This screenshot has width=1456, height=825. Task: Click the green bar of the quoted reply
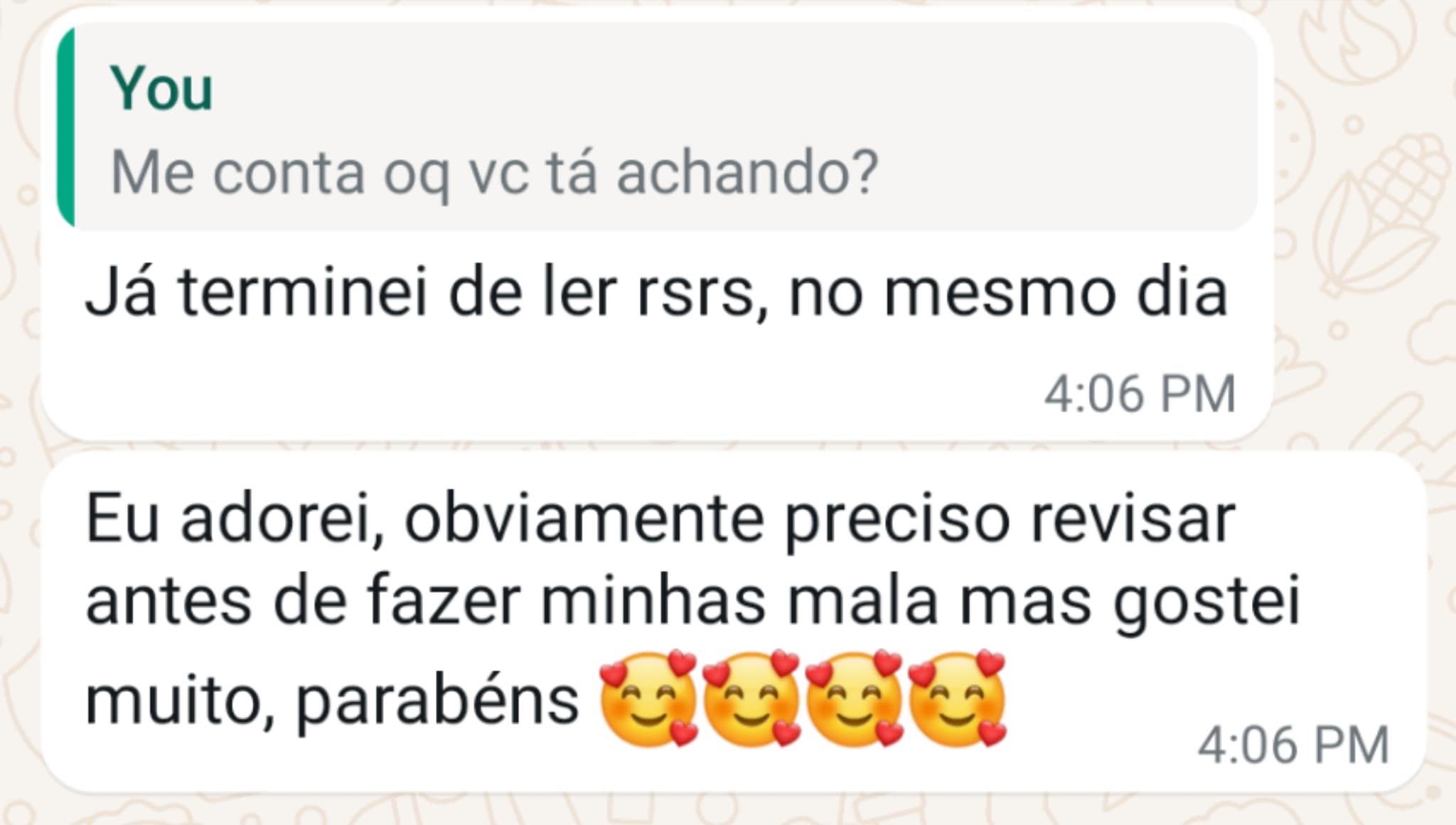coord(66,129)
